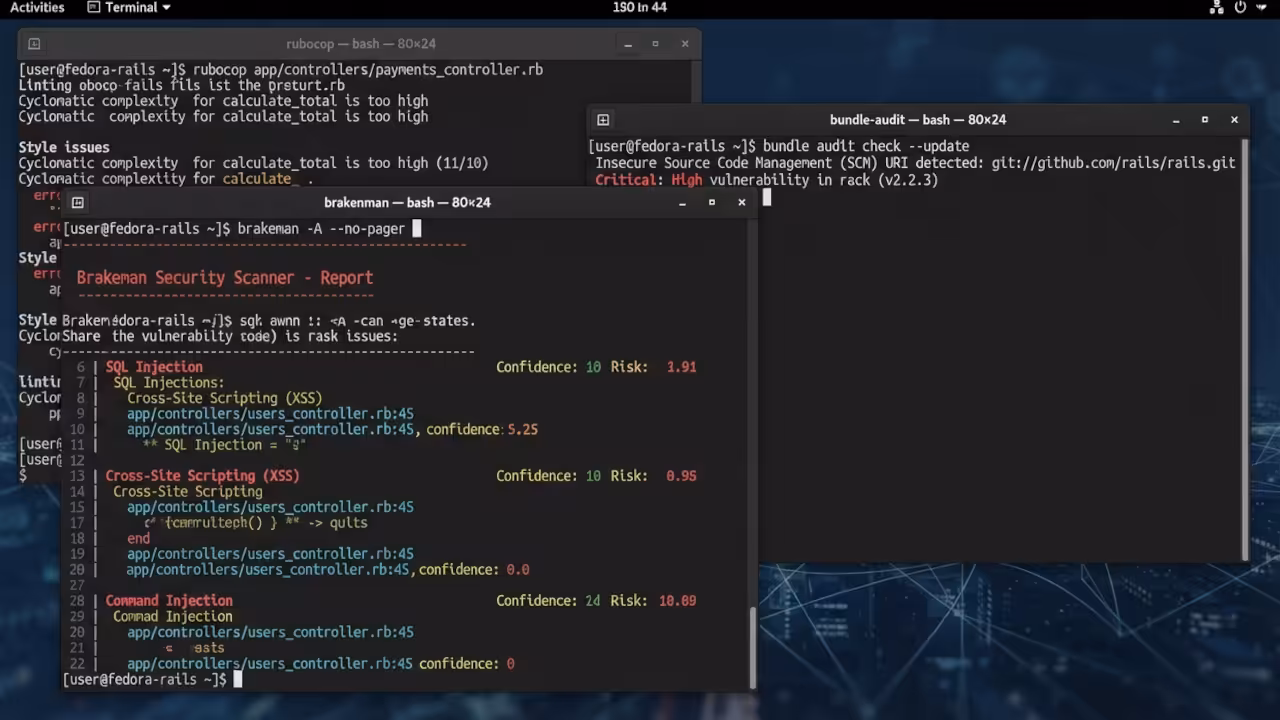Click the red 'Command Injection' heading on line 28
Screen dimensions: 1280x720
169,601
